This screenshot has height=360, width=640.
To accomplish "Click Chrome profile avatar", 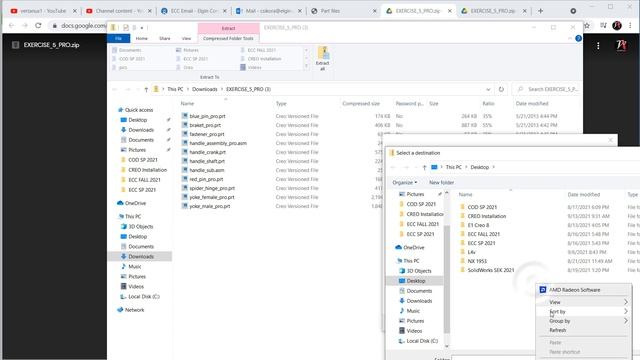I will tap(617, 25).
